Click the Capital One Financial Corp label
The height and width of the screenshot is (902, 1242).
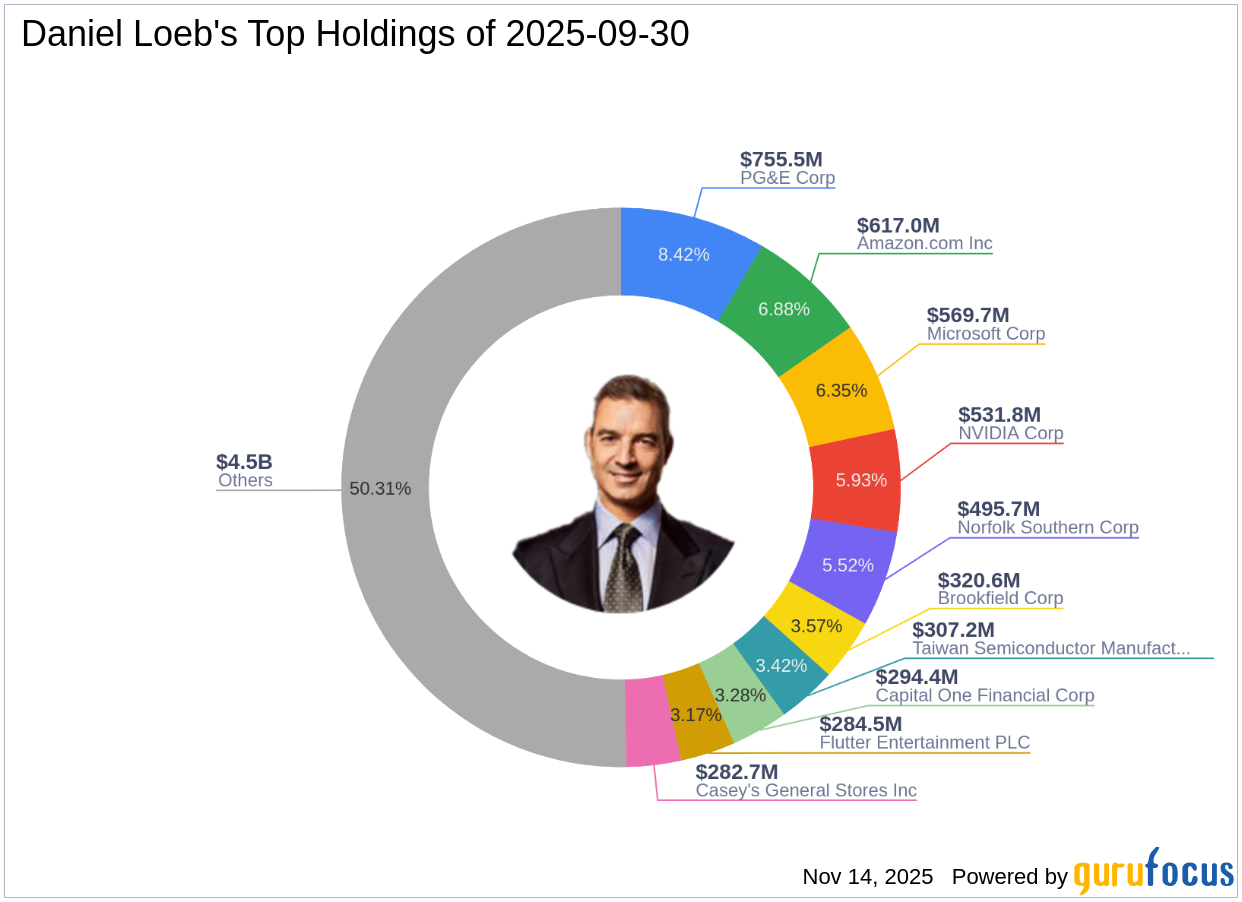(985, 695)
